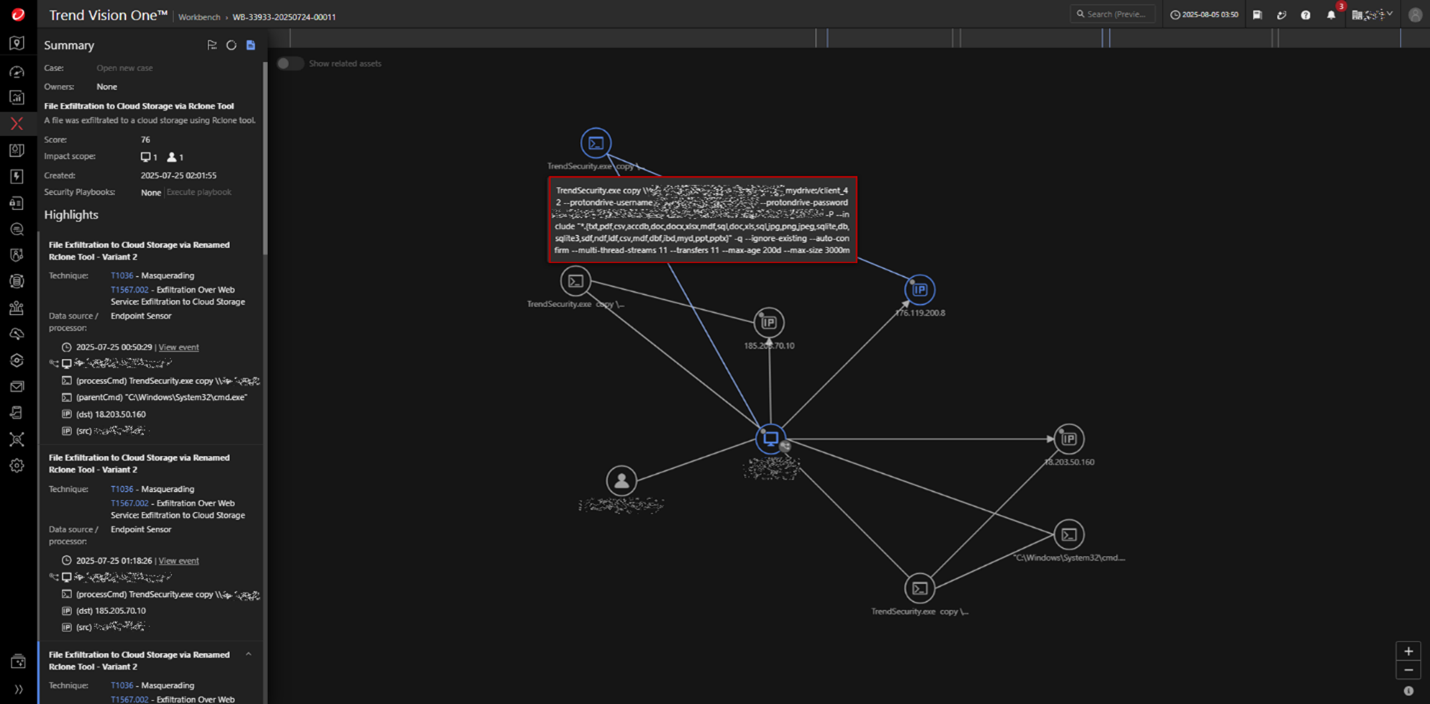The image size is (1430, 704).
Task: Select the user account node in graph
Action: pos(621,481)
